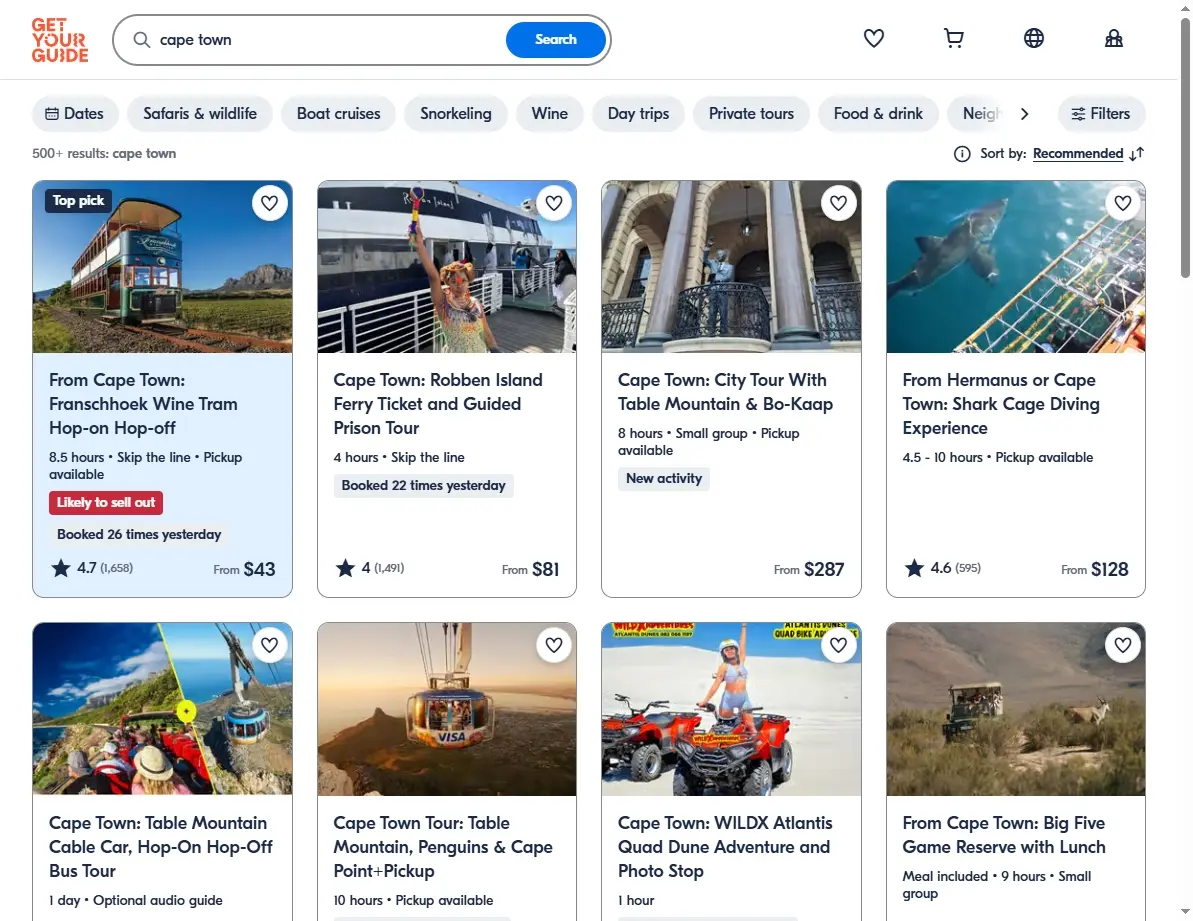The width and height of the screenshot is (1193, 921).
Task: Click the From $287 price
Action: tap(809, 570)
